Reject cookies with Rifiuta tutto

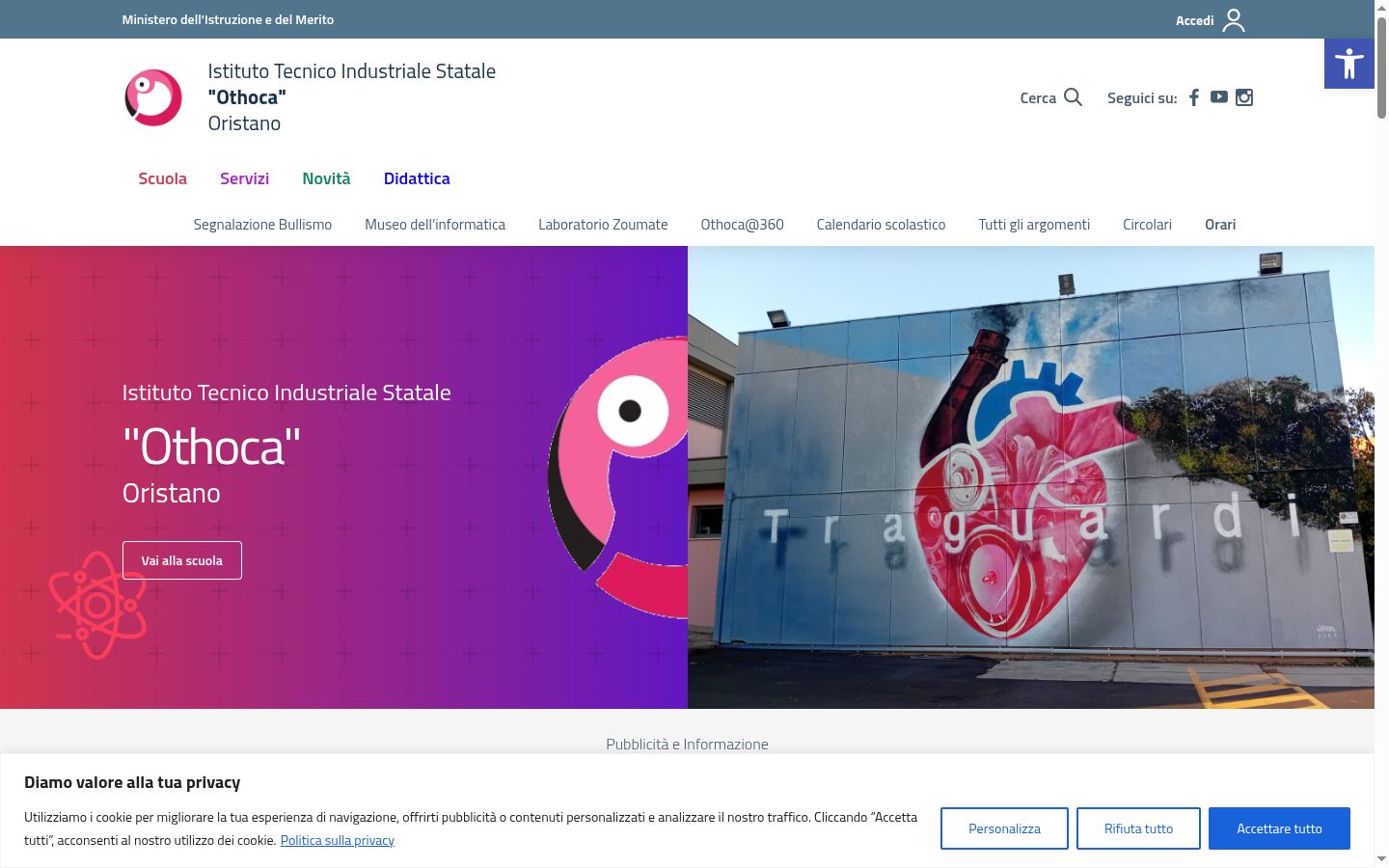point(1138,828)
